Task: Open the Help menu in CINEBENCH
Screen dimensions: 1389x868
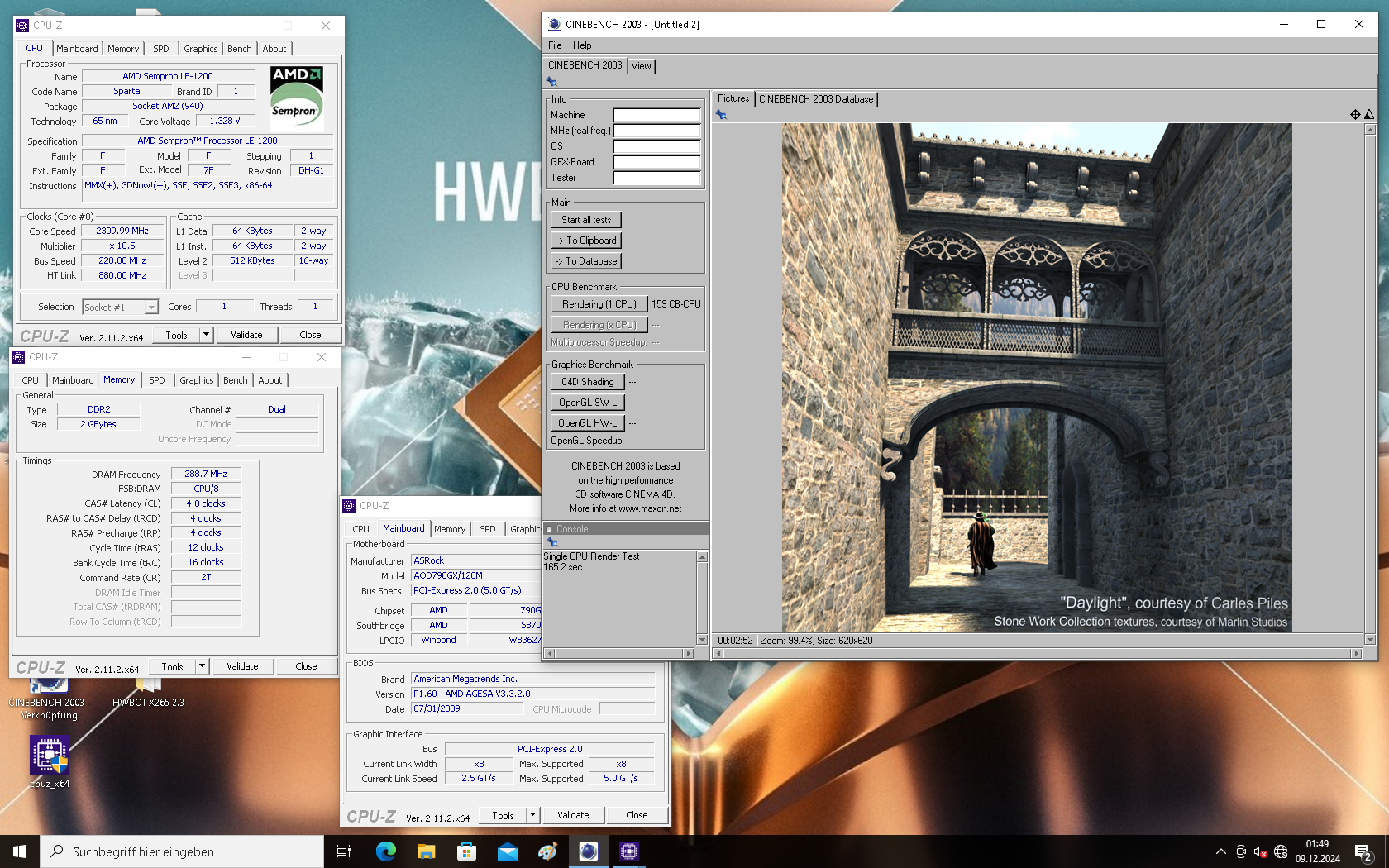Action: coord(582,45)
